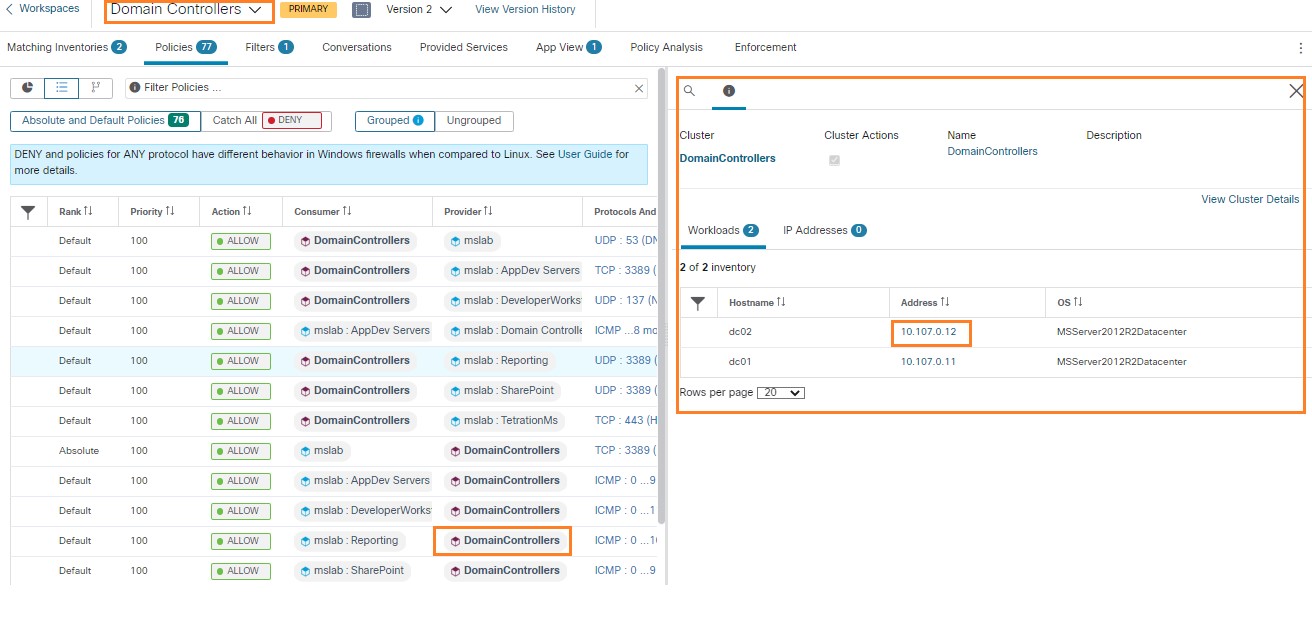Switch to the IP Addresses tab
The width and height of the screenshot is (1312, 623).
(x=824, y=230)
